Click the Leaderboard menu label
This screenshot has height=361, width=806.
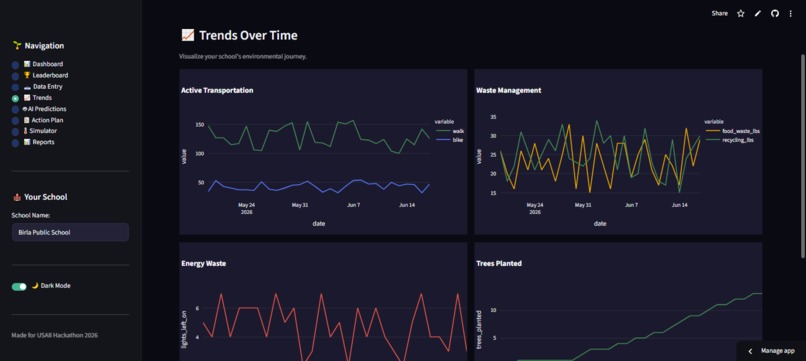50,76
